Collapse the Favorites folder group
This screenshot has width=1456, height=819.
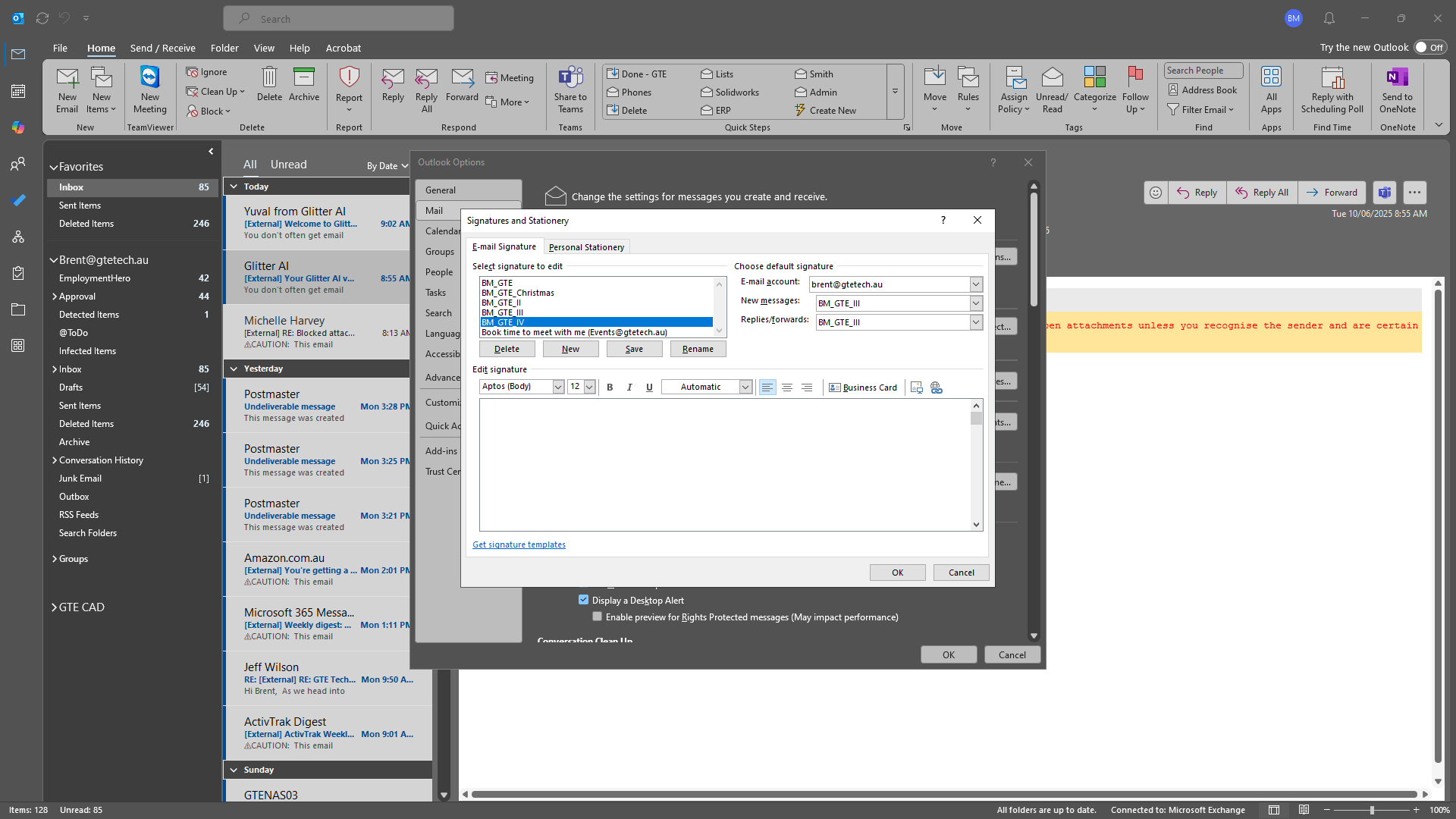54,168
